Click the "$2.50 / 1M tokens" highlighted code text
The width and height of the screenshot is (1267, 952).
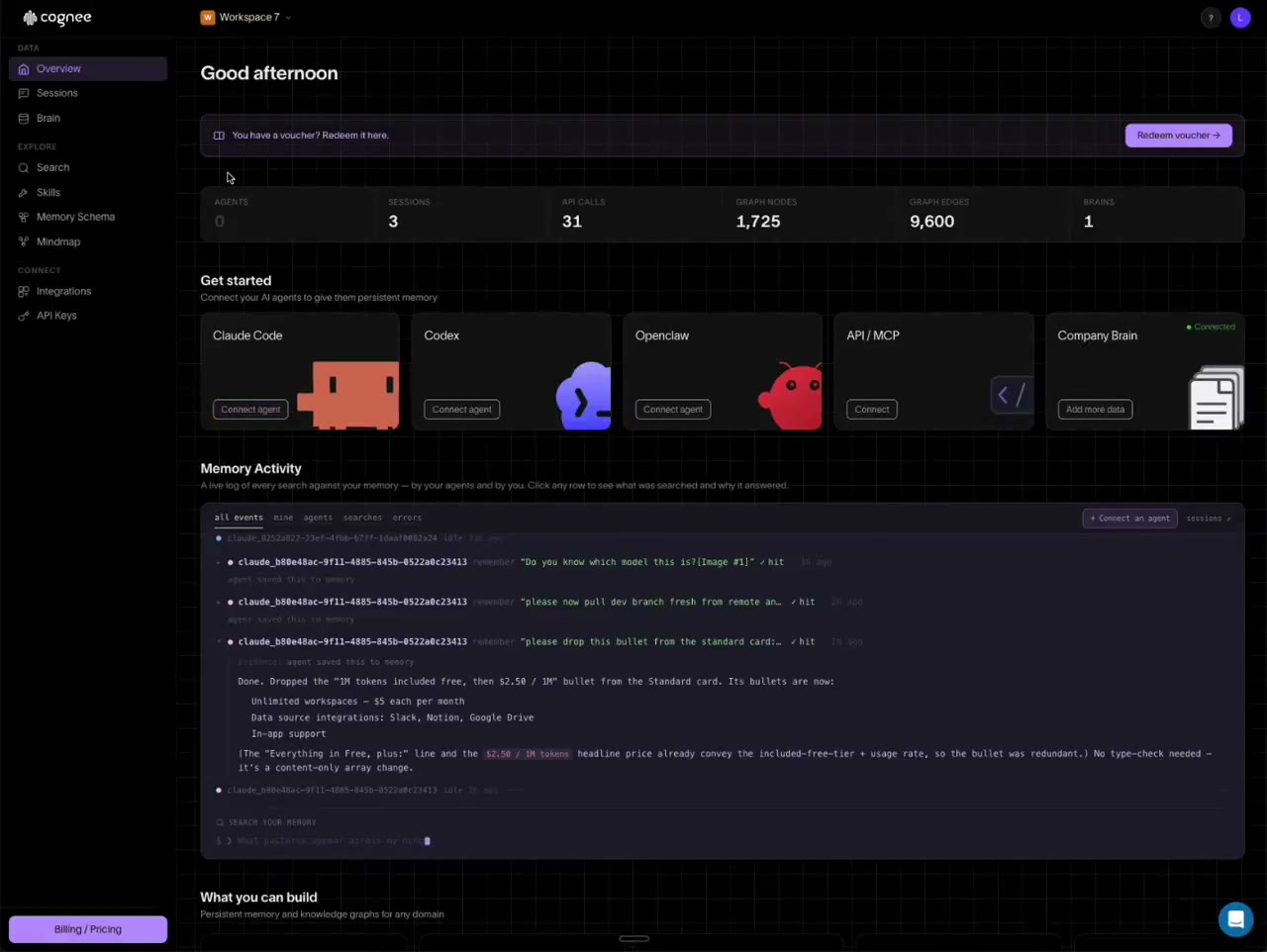point(528,754)
